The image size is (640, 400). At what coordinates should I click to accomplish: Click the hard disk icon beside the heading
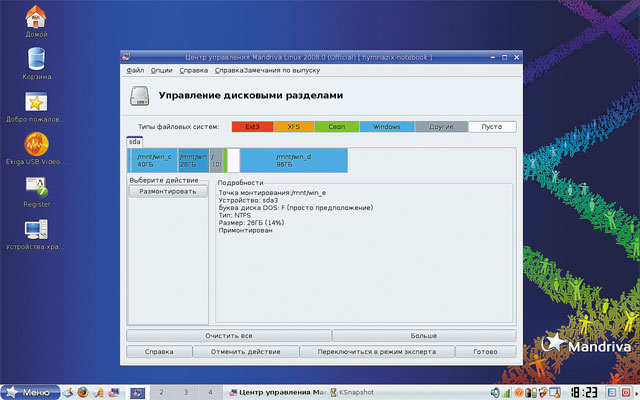coord(140,96)
